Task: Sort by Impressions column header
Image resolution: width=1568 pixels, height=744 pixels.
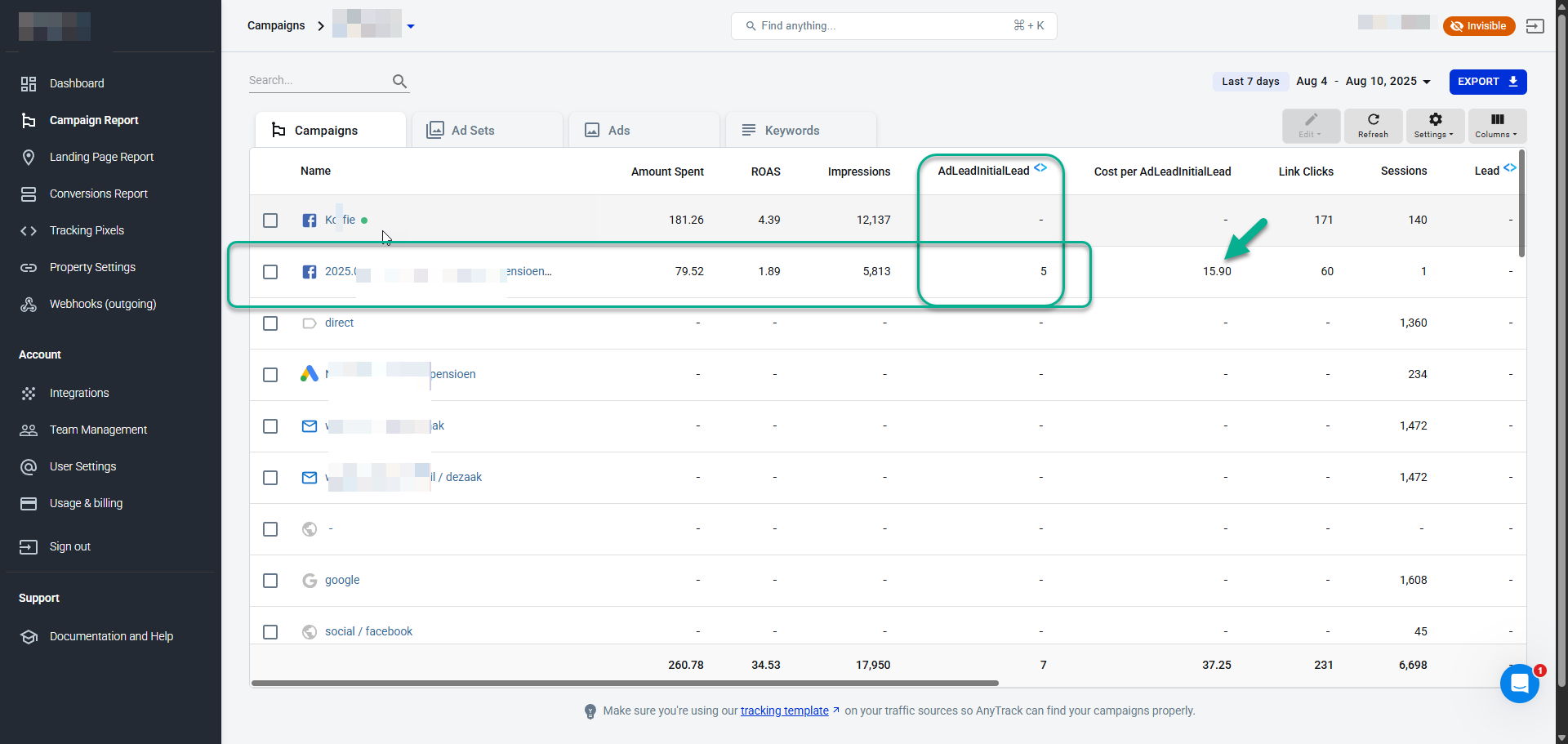Action: tap(859, 172)
